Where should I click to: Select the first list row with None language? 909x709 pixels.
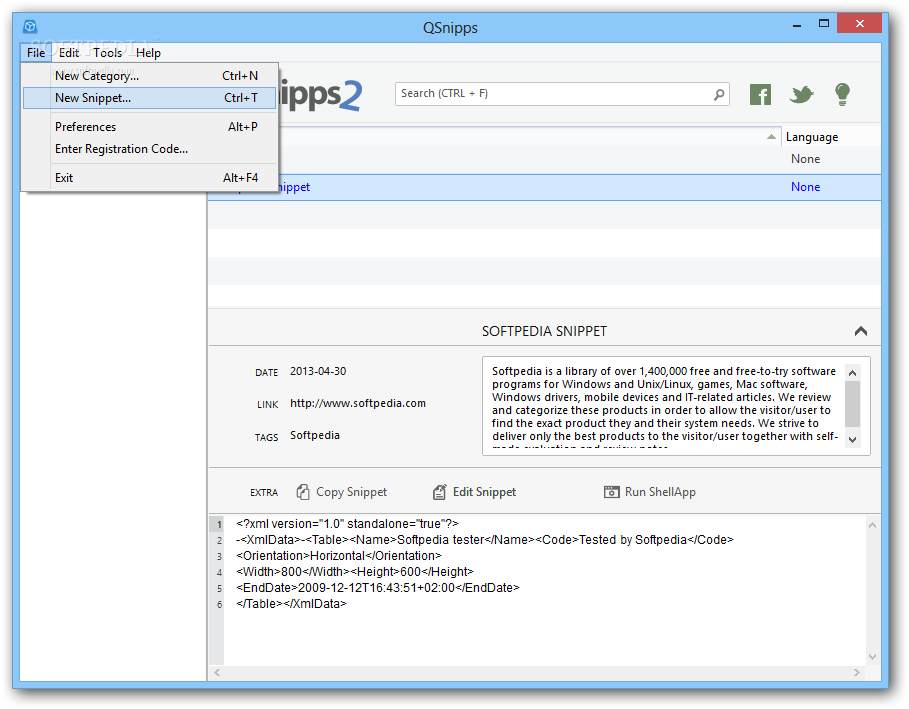coord(544,159)
